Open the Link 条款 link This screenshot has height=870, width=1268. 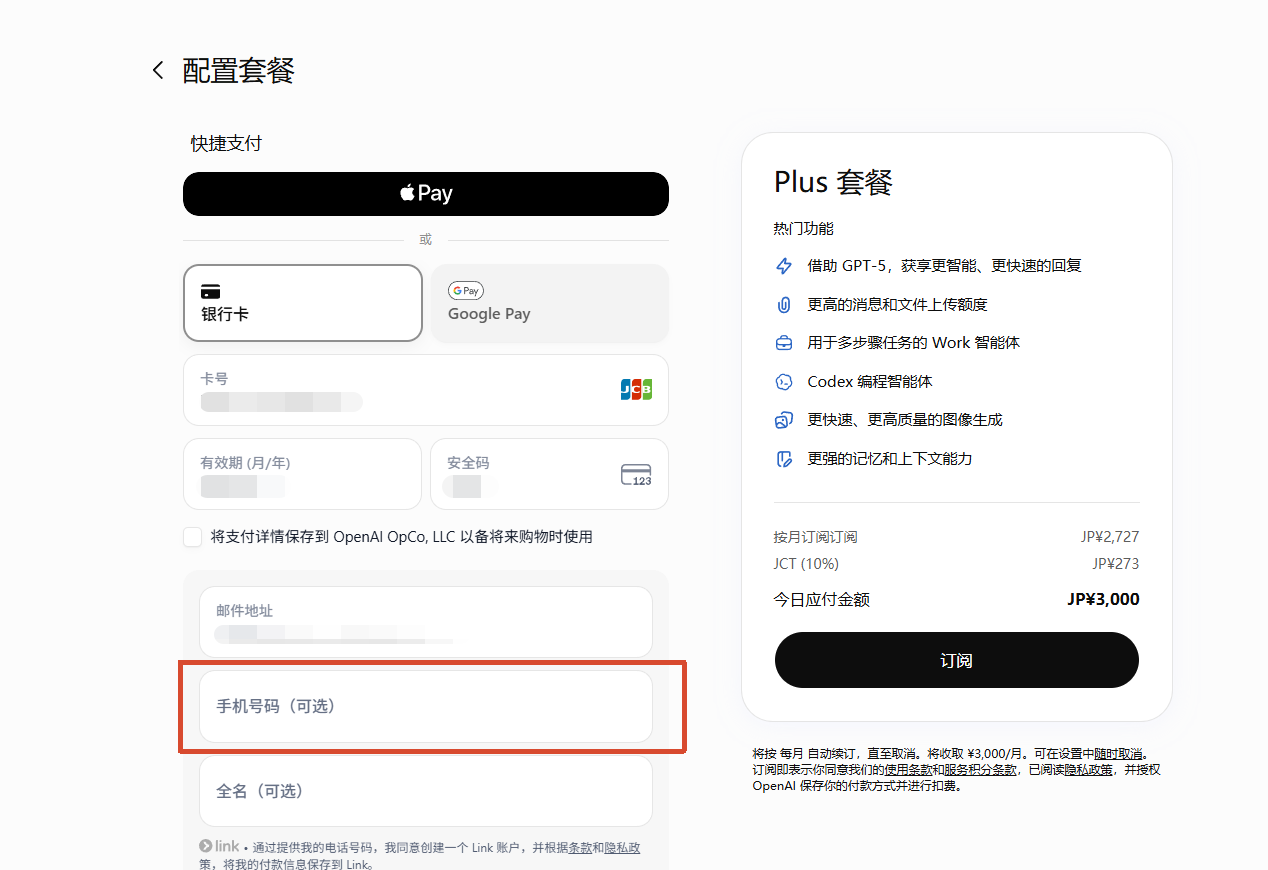click(x=580, y=848)
